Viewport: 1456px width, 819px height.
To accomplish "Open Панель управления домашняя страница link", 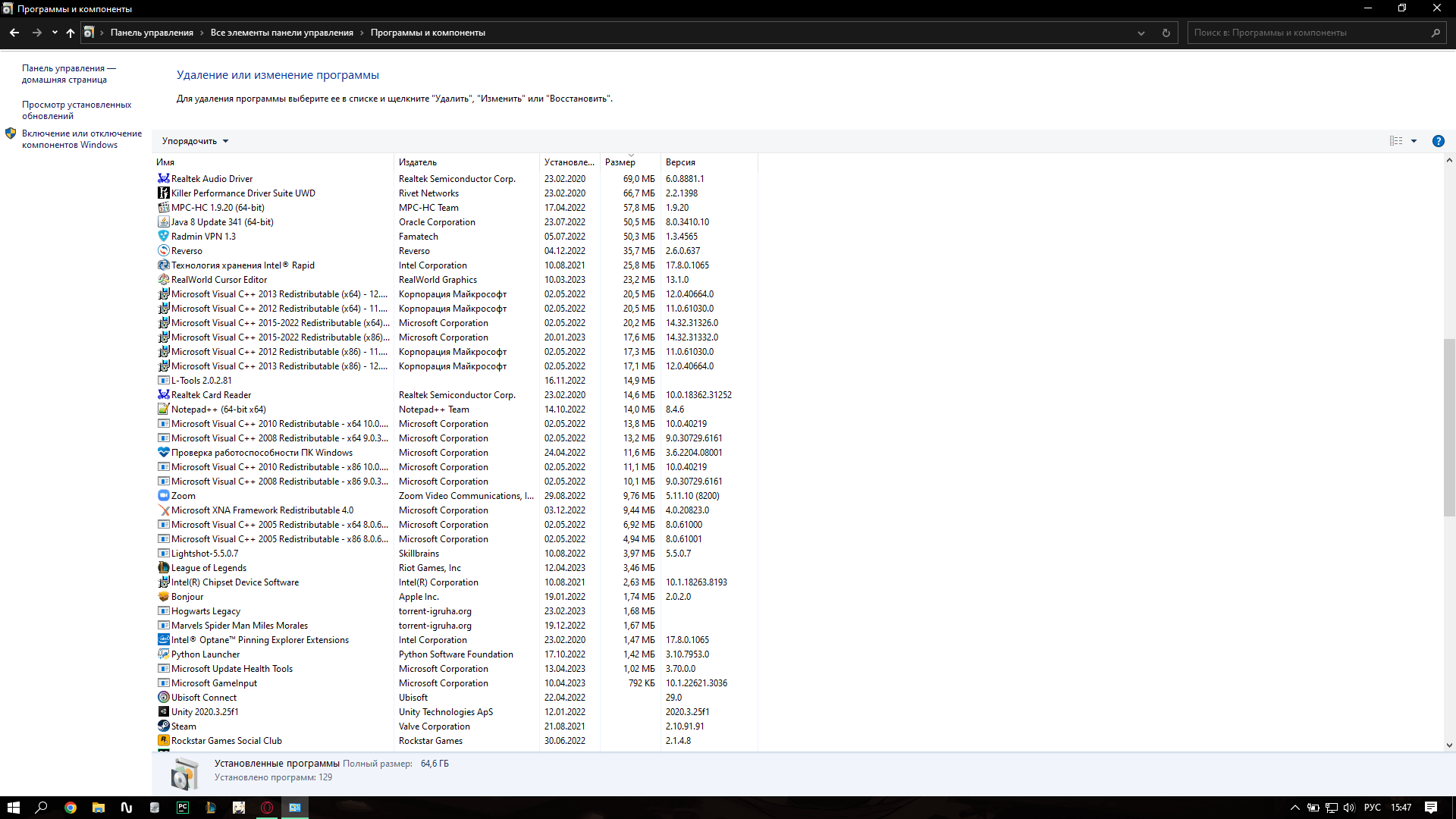I will tap(69, 74).
